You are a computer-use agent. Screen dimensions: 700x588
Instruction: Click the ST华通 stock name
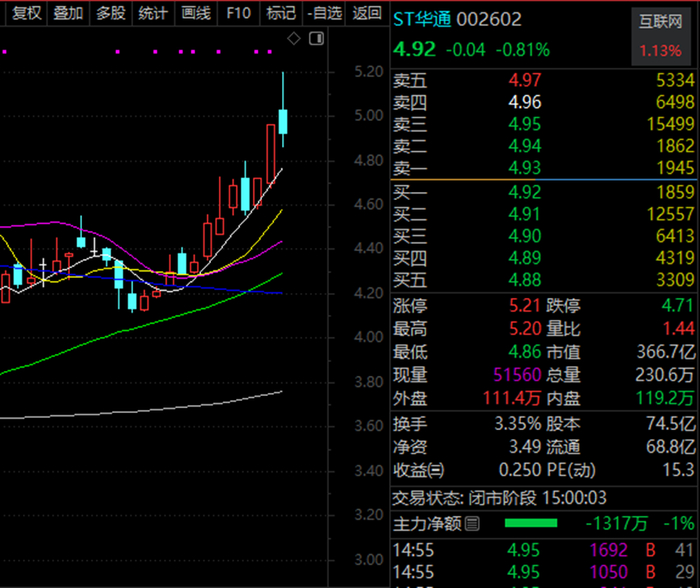pyautogui.click(x=422, y=19)
